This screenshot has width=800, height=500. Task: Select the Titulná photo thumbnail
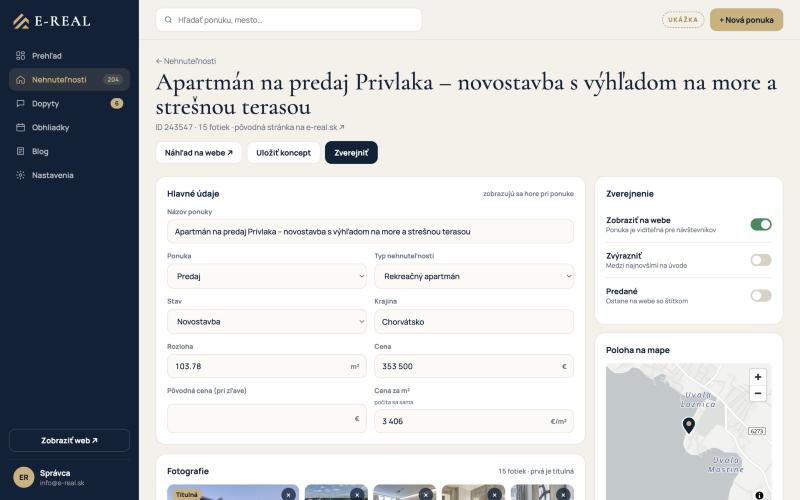pos(233,492)
